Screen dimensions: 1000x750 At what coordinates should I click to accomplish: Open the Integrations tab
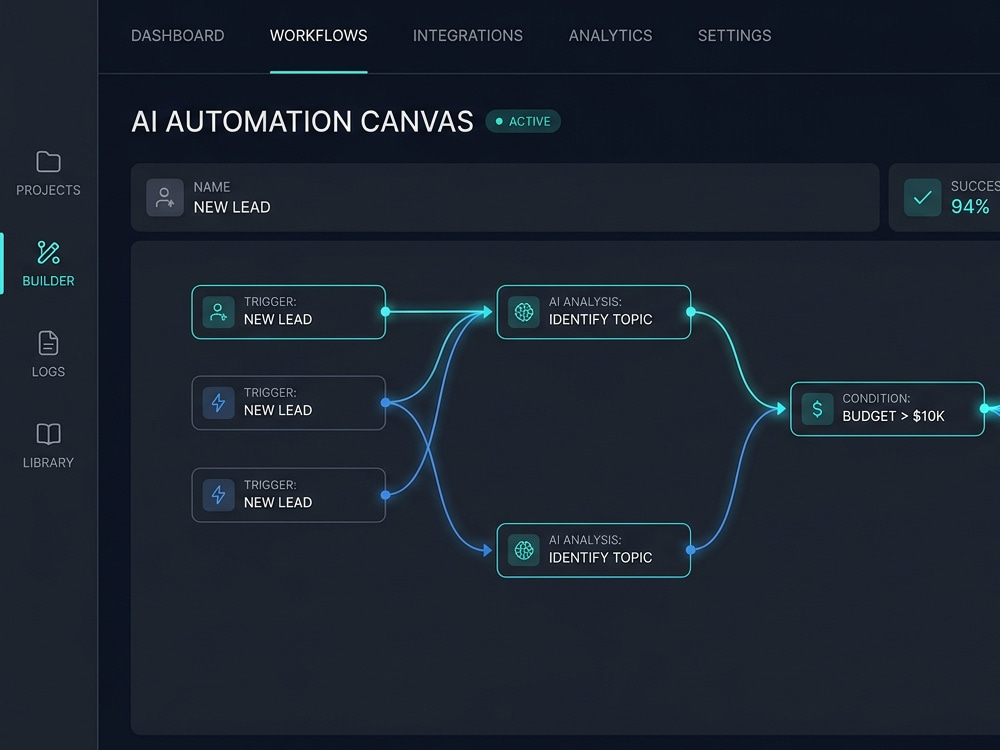(467, 36)
